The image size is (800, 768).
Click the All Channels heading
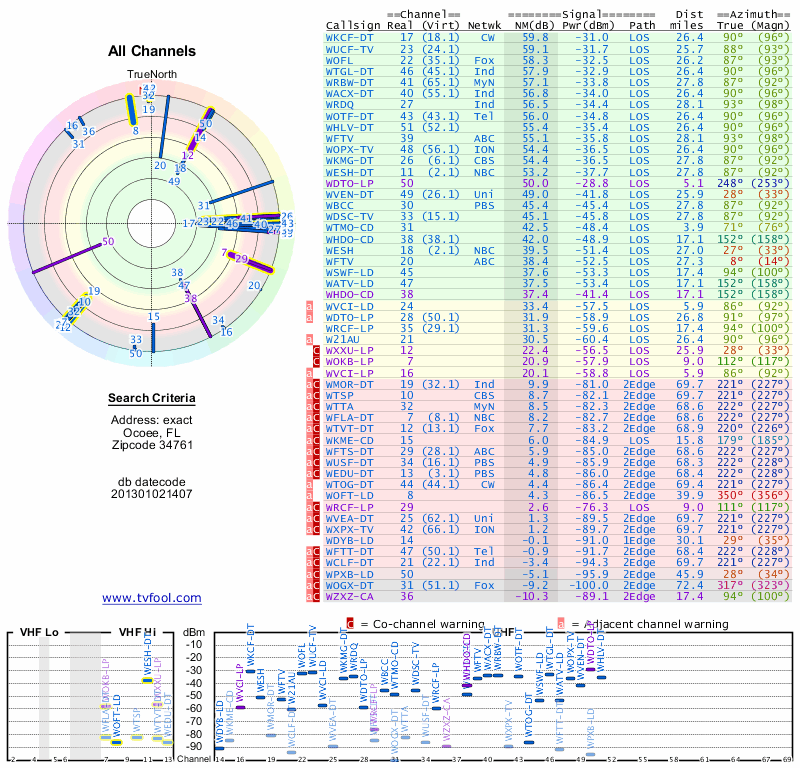click(x=152, y=51)
